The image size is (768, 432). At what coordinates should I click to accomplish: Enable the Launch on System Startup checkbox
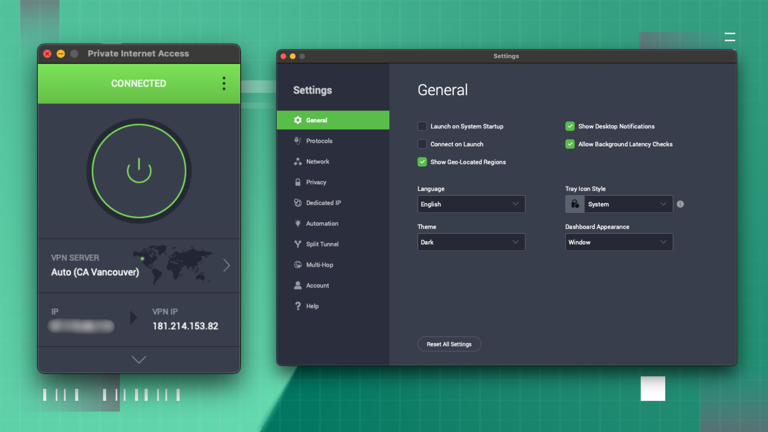coord(422,127)
